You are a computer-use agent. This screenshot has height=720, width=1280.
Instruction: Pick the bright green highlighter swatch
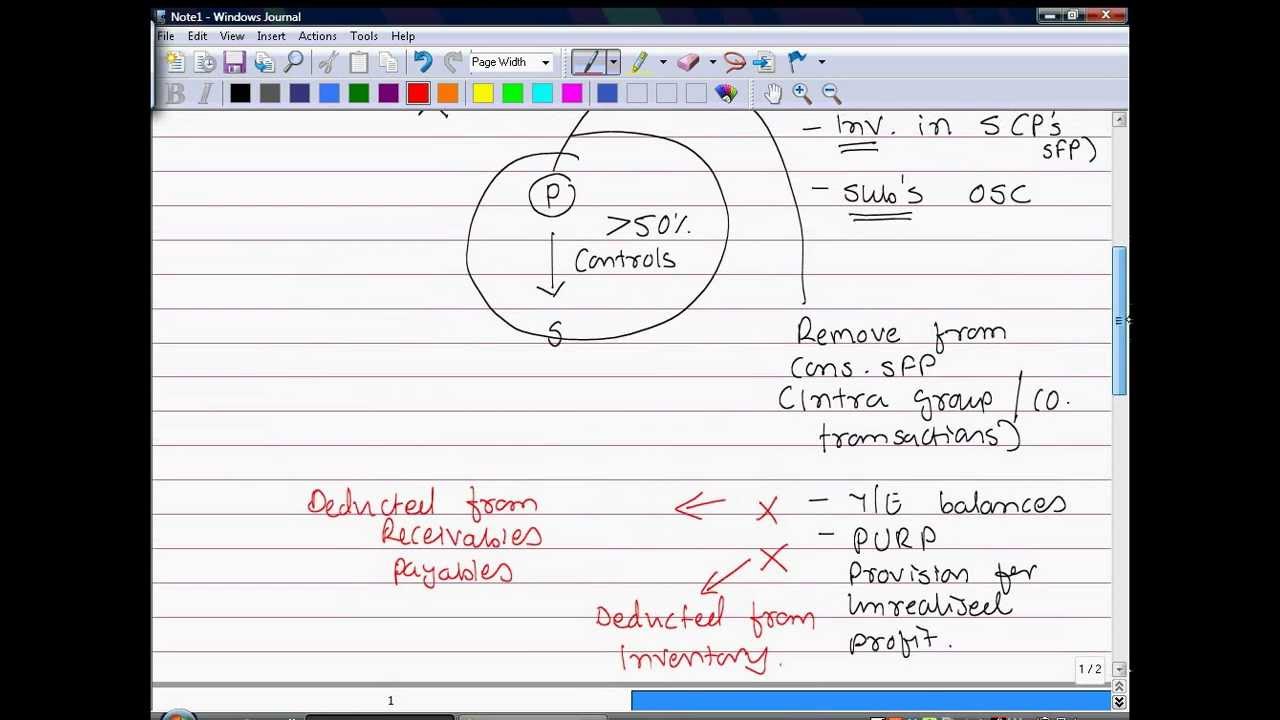point(513,94)
